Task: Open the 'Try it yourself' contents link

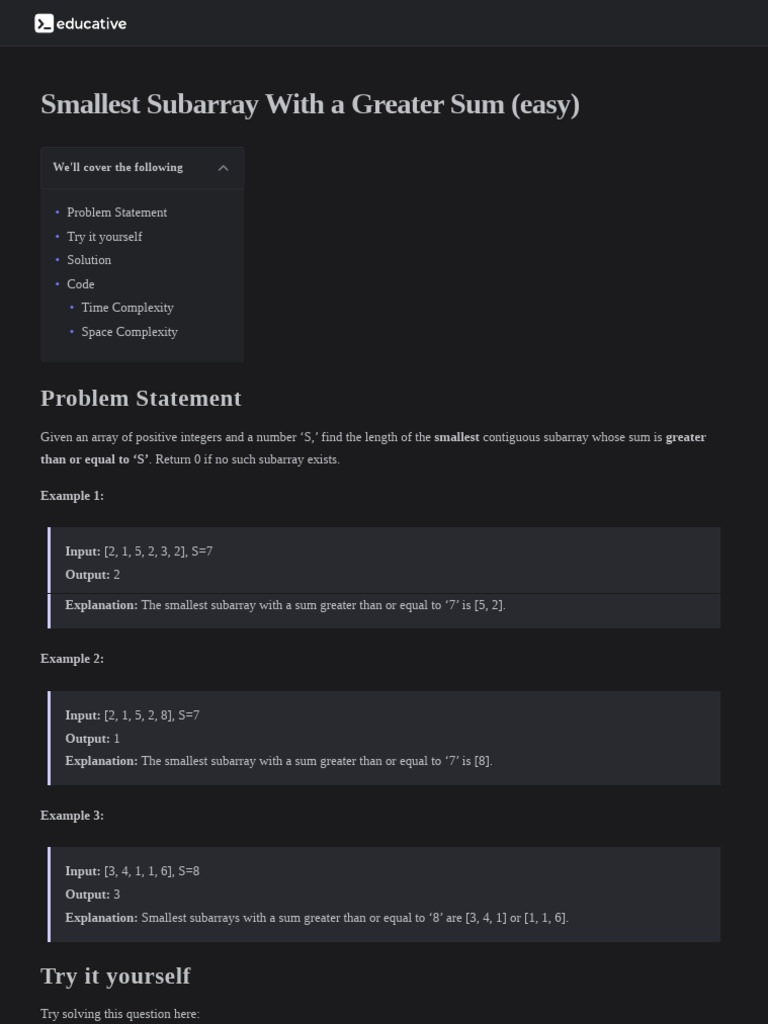Action: click(104, 236)
